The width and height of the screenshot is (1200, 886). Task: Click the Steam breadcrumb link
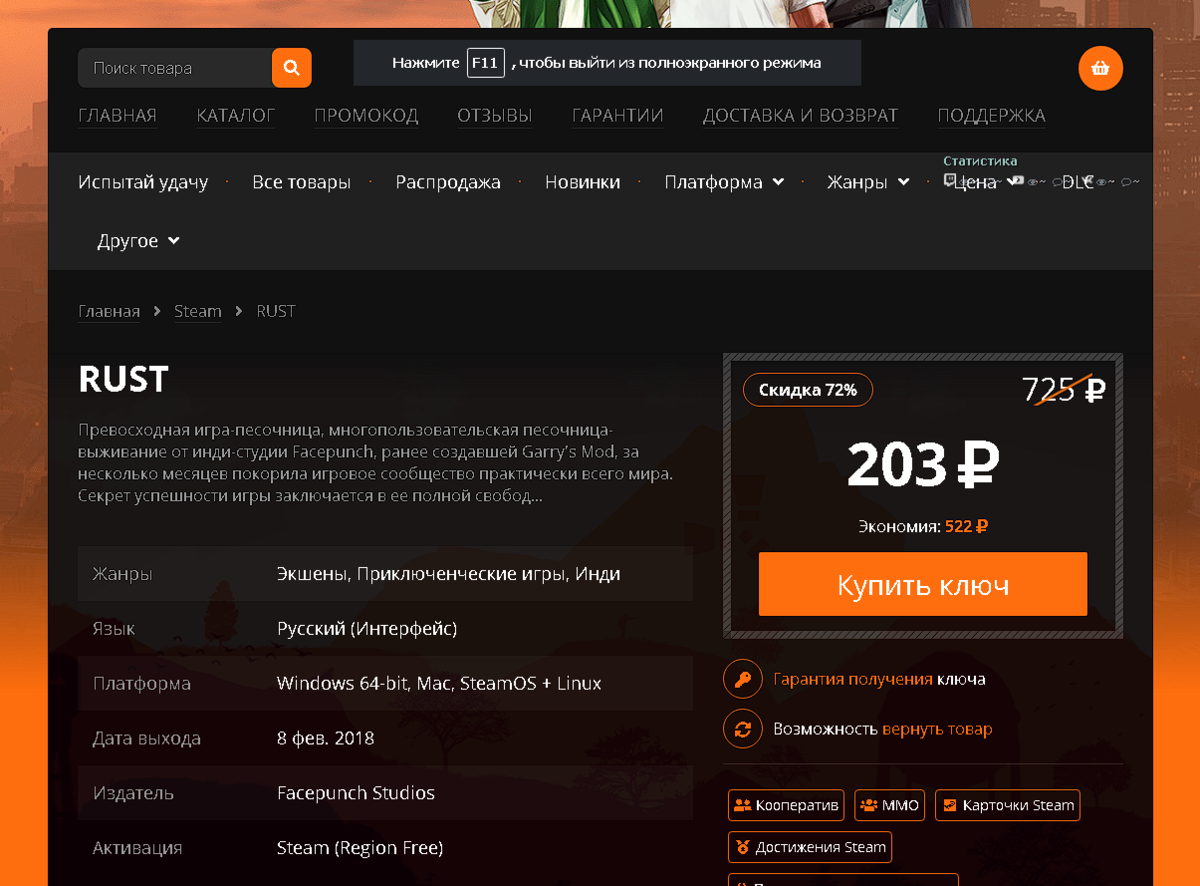198,311
